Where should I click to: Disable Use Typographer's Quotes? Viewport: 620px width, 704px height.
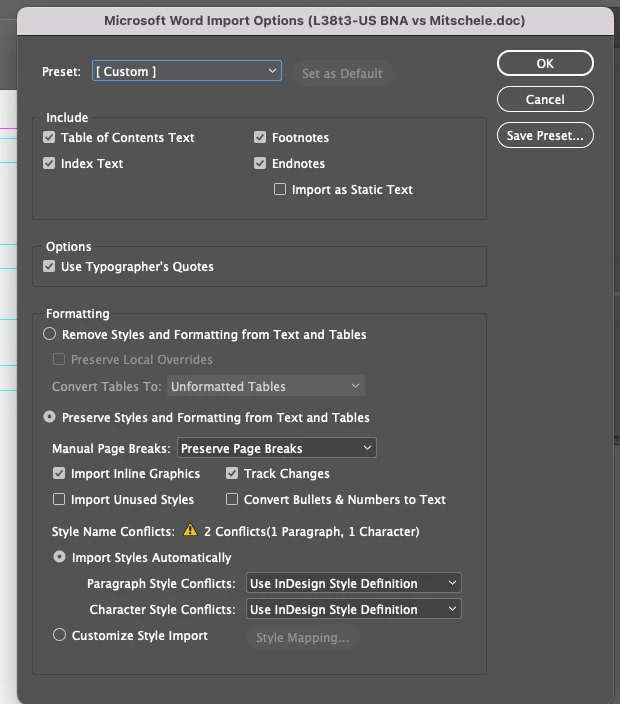(x=49, y=266)
